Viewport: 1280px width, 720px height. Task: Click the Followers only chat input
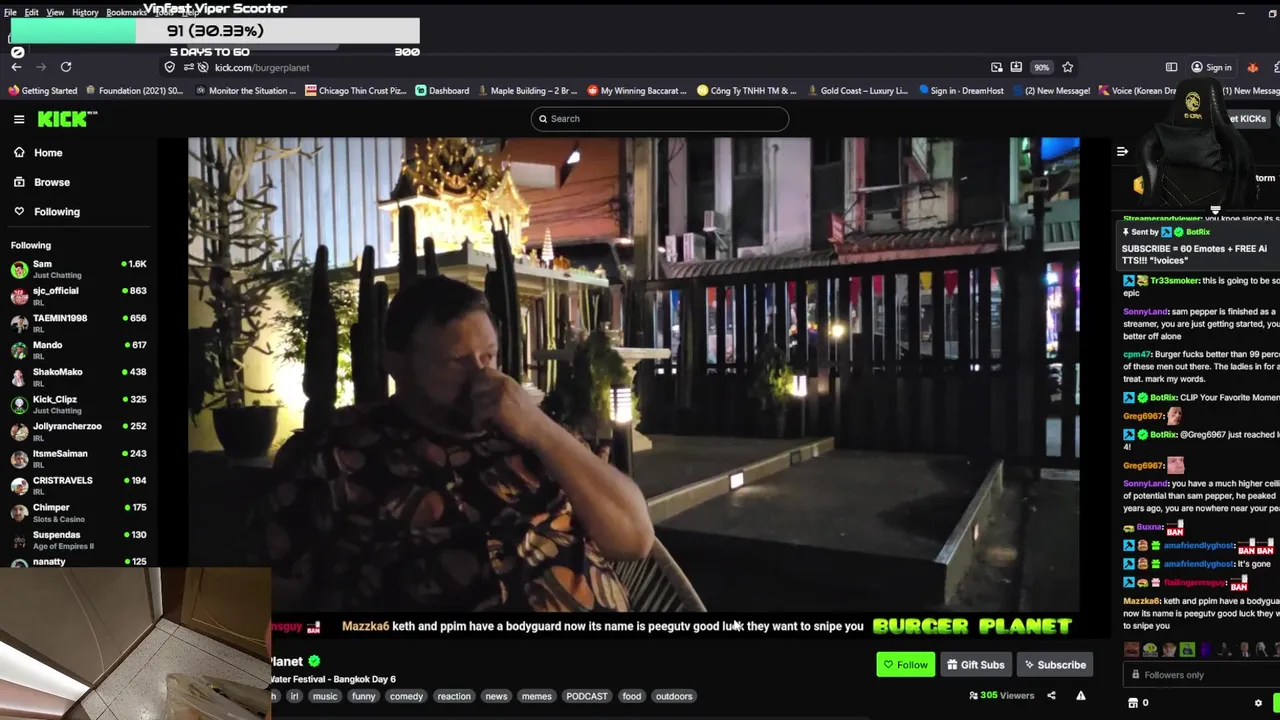[x=1200, y=675]
